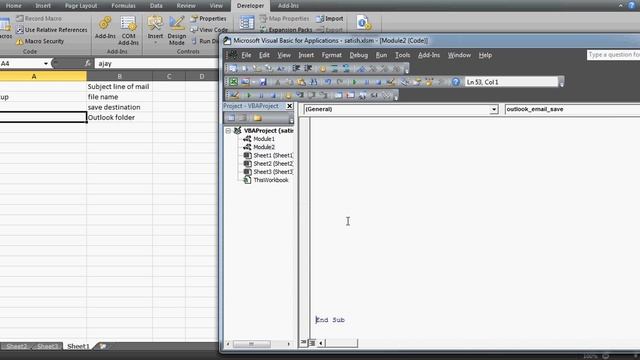Click the Break pause icon in Standard toolbar
Image resolution: width=640 pixels, height=360 pixels.
point(367,82)
